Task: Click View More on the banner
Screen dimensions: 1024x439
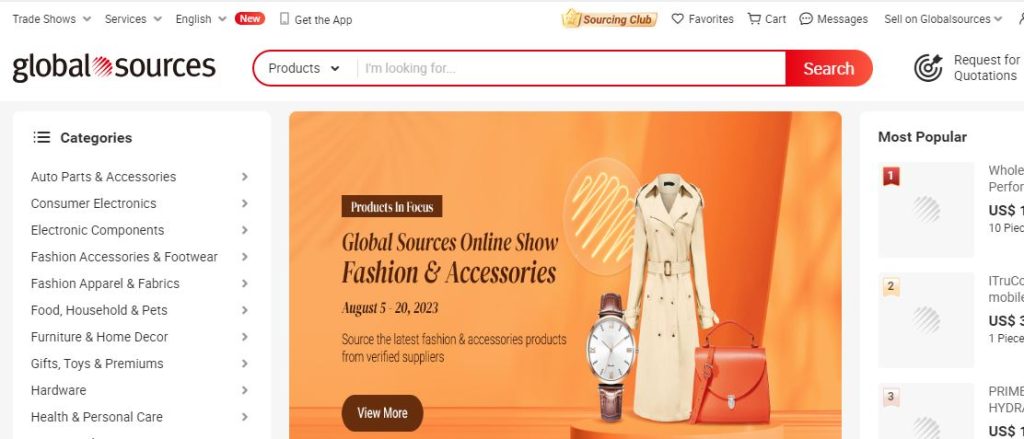Action: pyautogui.click(x=382, y=413)
